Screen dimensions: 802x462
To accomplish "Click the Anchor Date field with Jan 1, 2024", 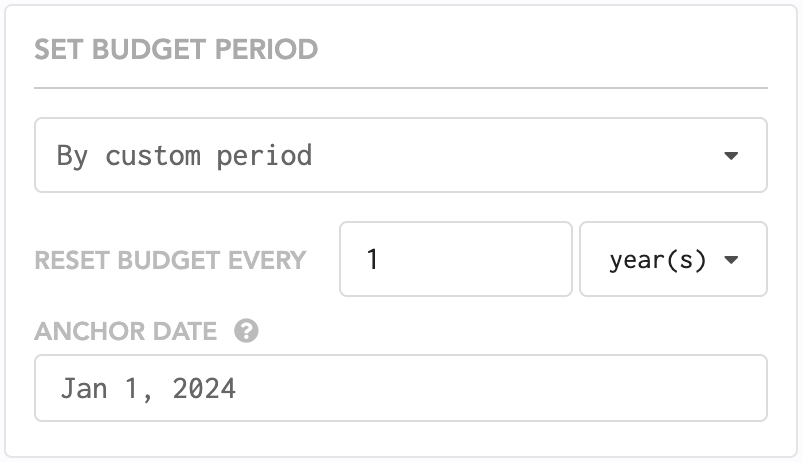I will pyautogui.click(x=400, y=388).
